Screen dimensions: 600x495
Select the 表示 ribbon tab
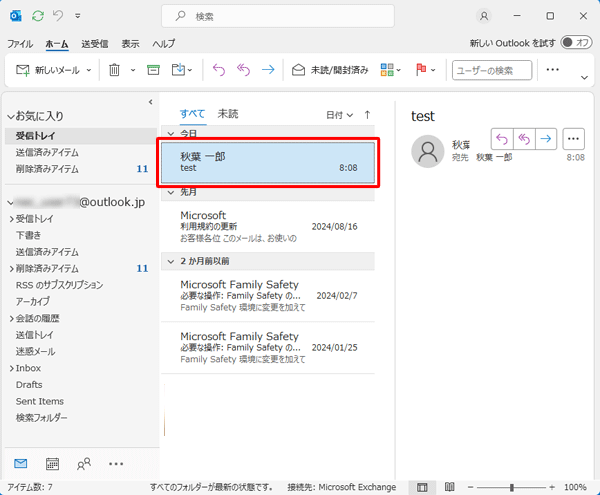(130, 44)
